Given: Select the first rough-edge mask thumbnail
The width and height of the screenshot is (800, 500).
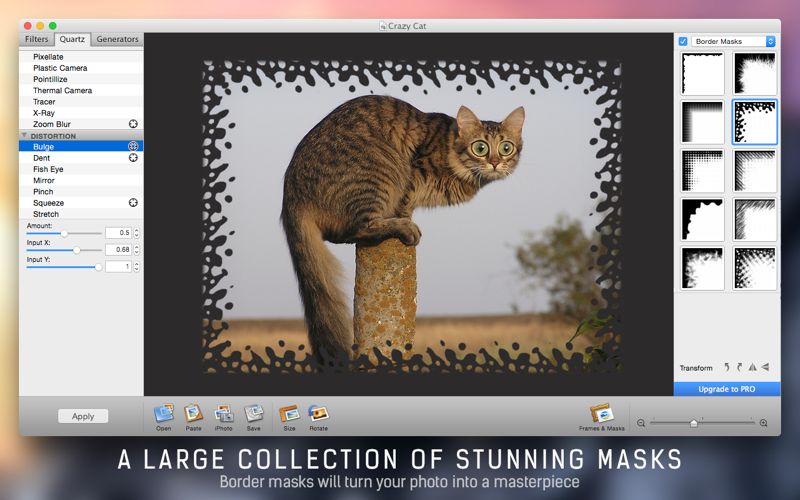Looking at the screenshot, I should pyautogui.click(x=703, y=73).
